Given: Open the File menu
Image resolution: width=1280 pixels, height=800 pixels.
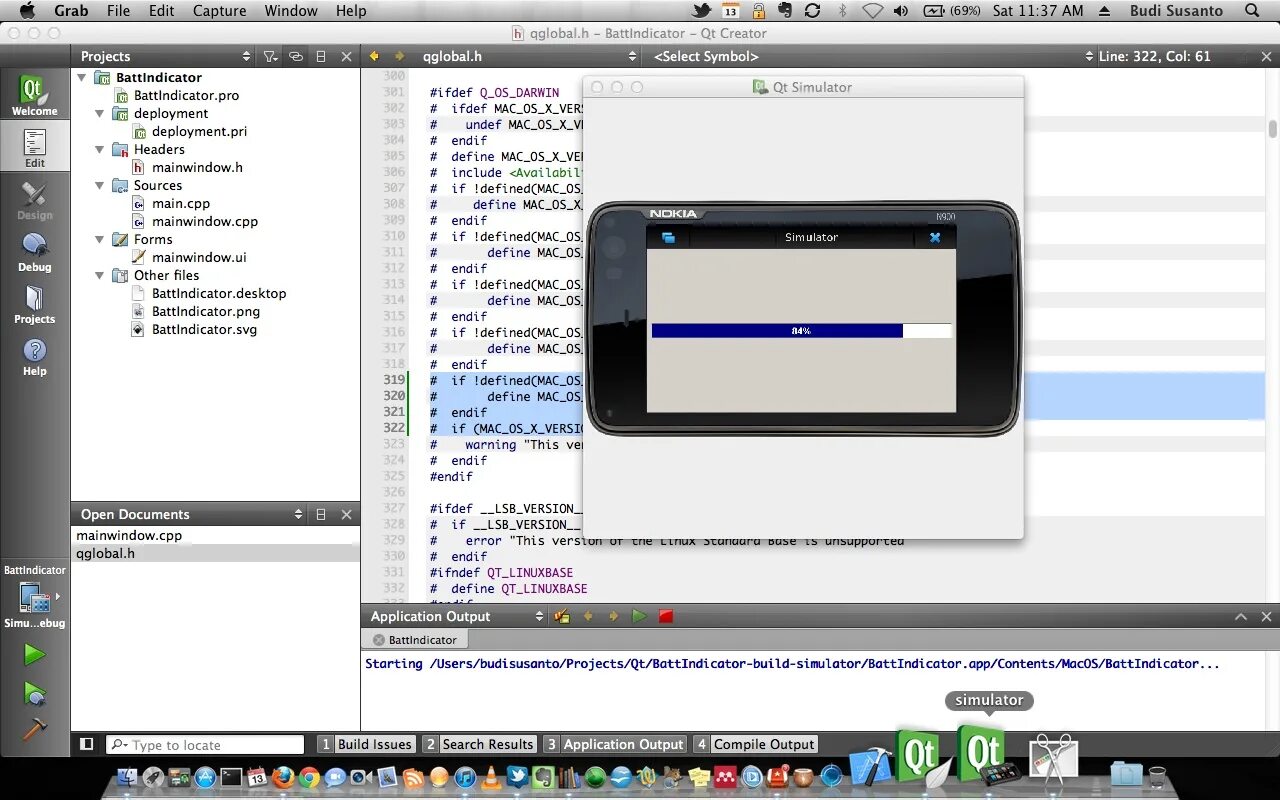Looking at the screenshot, I should (x=118, y=10).
